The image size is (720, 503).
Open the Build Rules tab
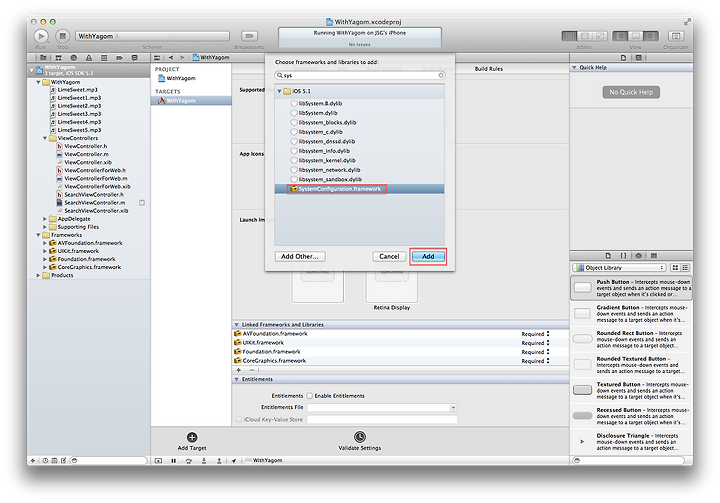[x=489, y=68]
